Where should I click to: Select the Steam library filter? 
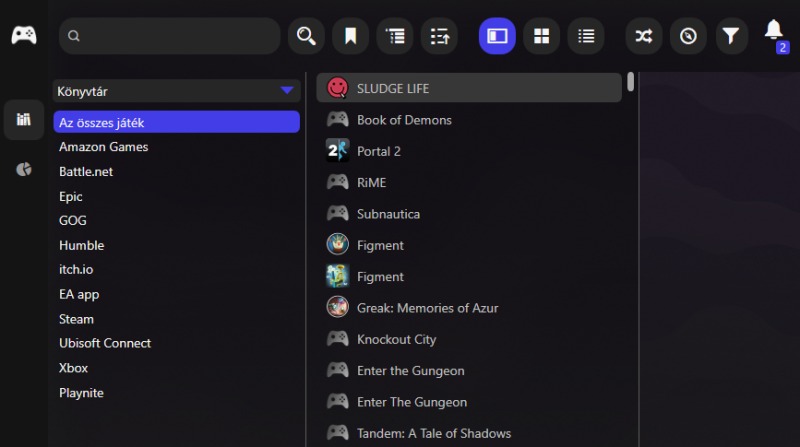[x=76, y=319]
